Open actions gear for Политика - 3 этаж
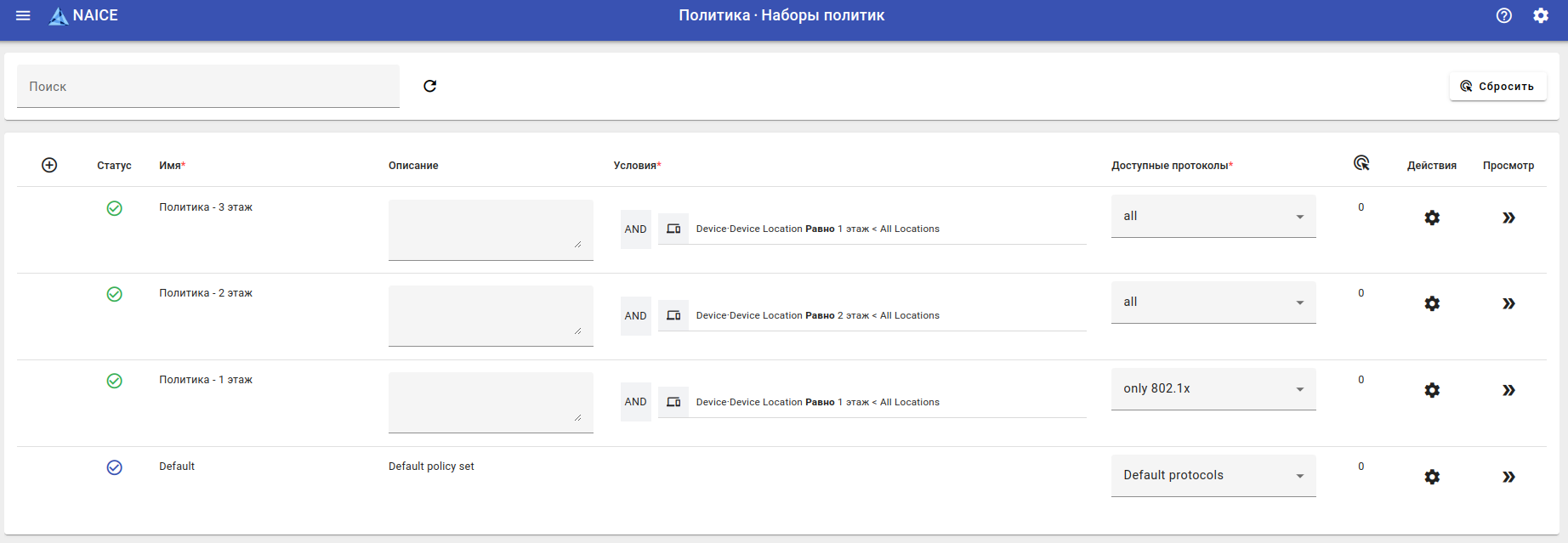This screenshot has height=543, width=1568. click(1431, 218)
